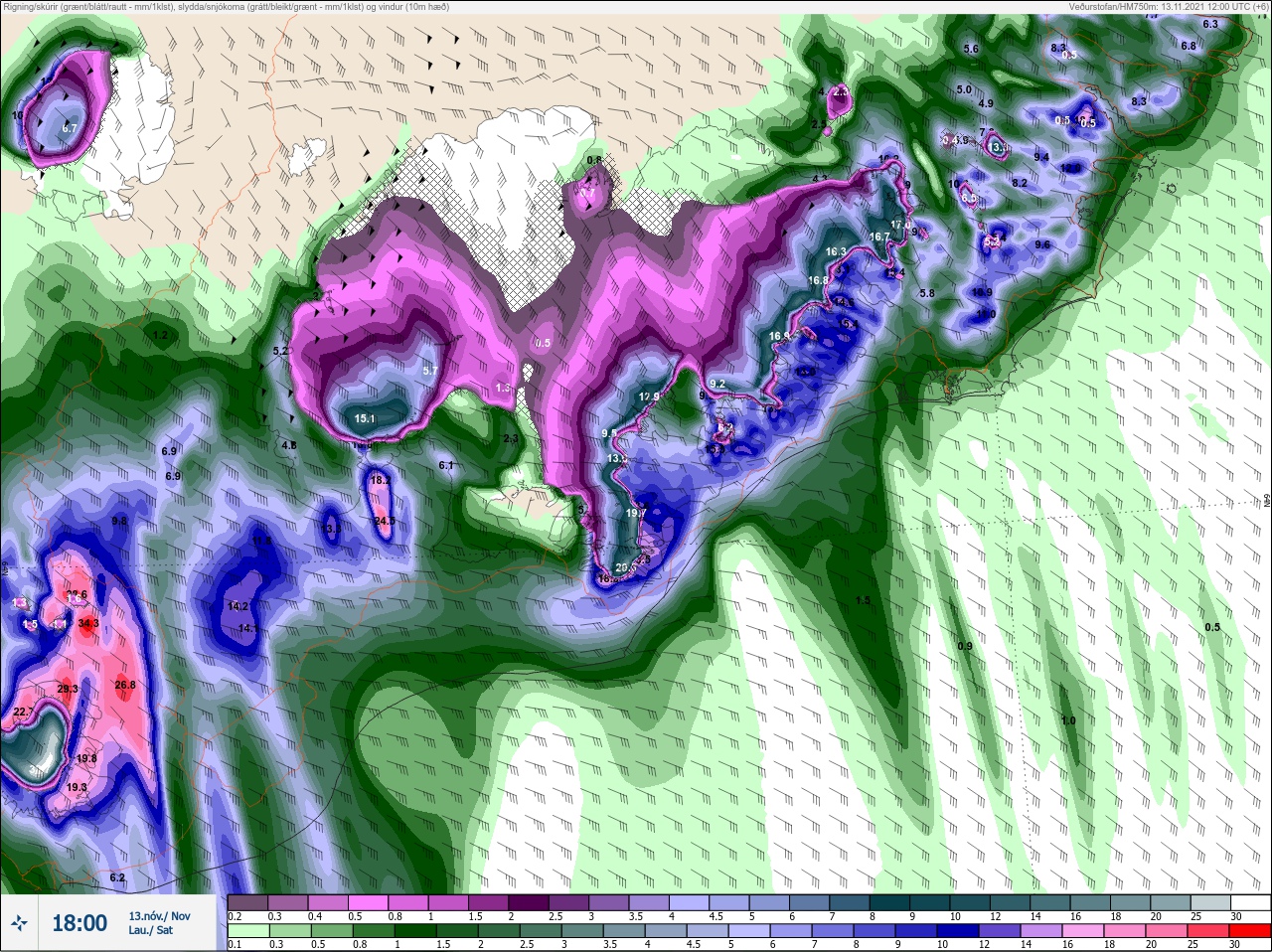
Task: Click the 6.7 value in the top-left cell
Action: click(x=69, y=128)
